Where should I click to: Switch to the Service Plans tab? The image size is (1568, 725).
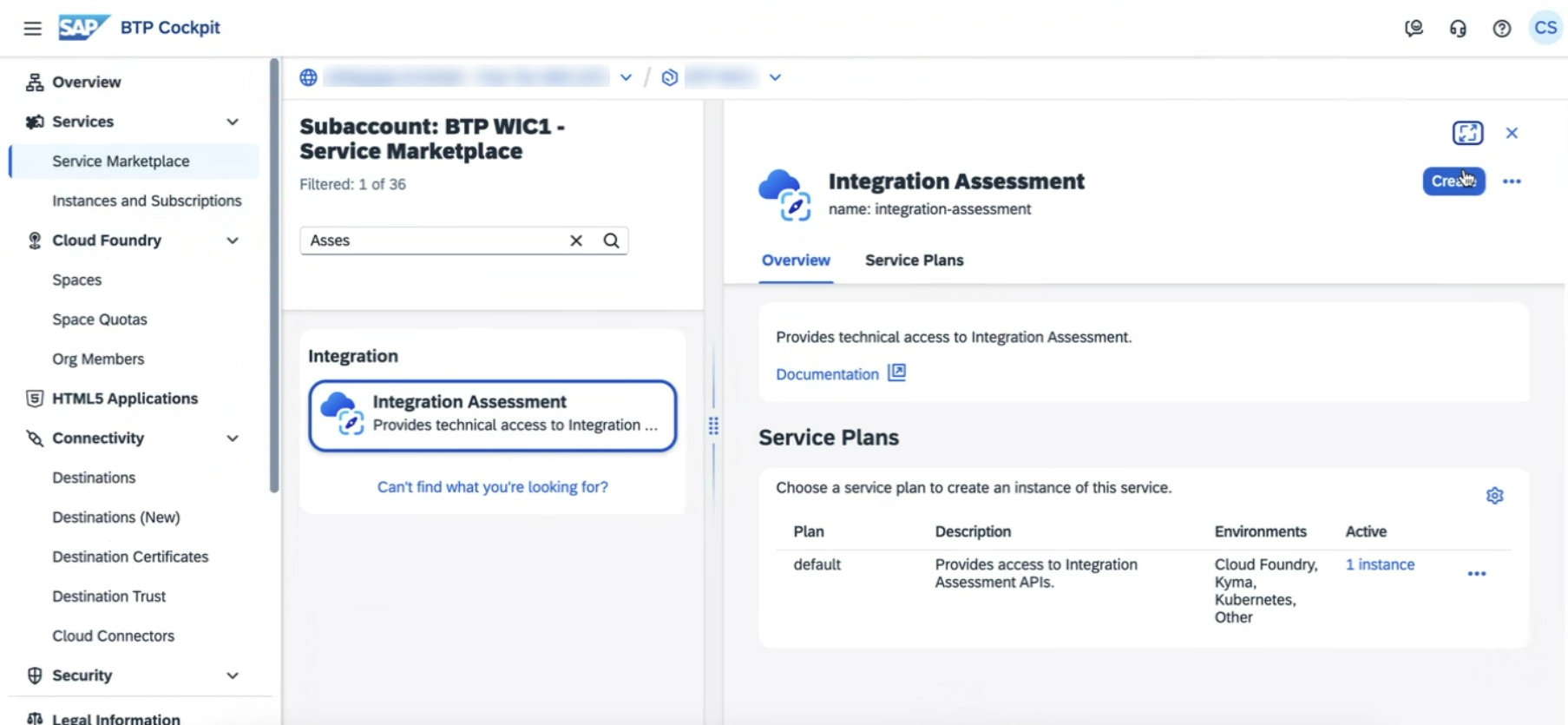914,260
